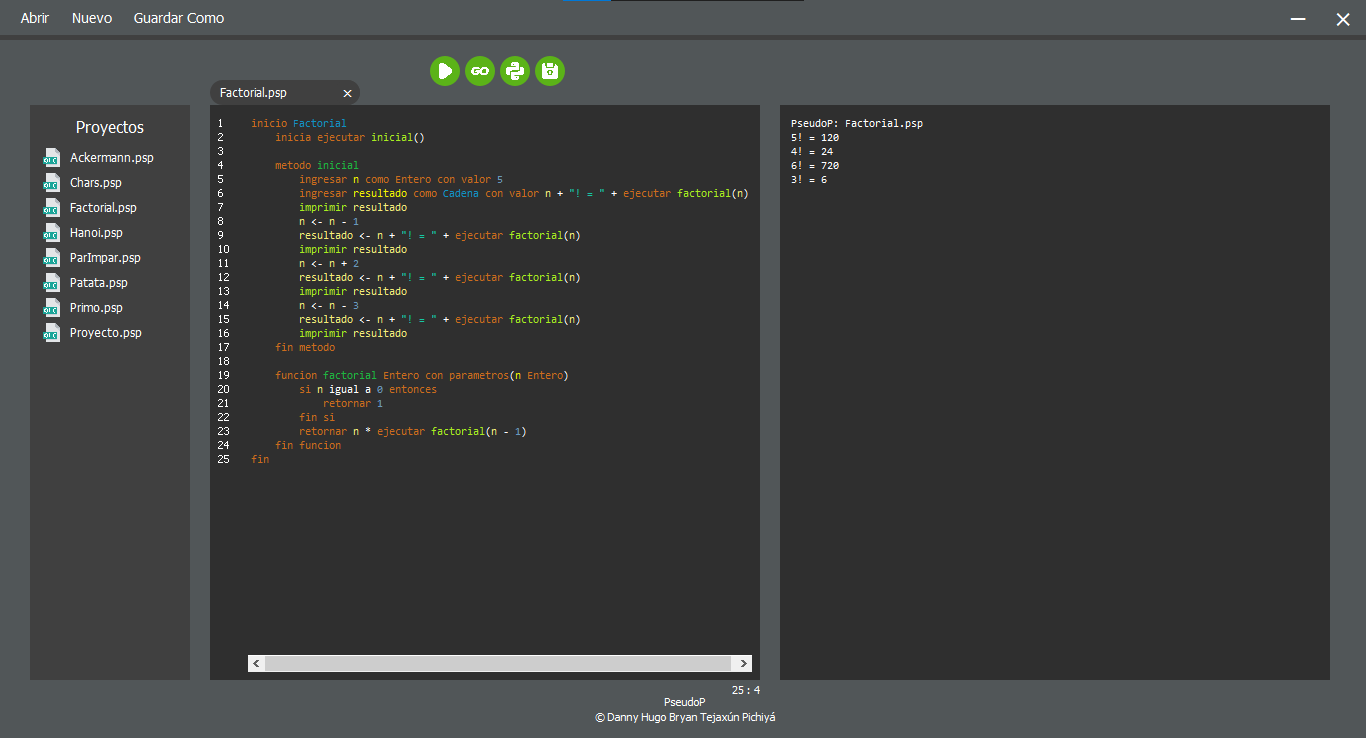Click the 'n <- n - 1' code line
The height and width of the screenshot is (738, 1366).
pos(328,221)
